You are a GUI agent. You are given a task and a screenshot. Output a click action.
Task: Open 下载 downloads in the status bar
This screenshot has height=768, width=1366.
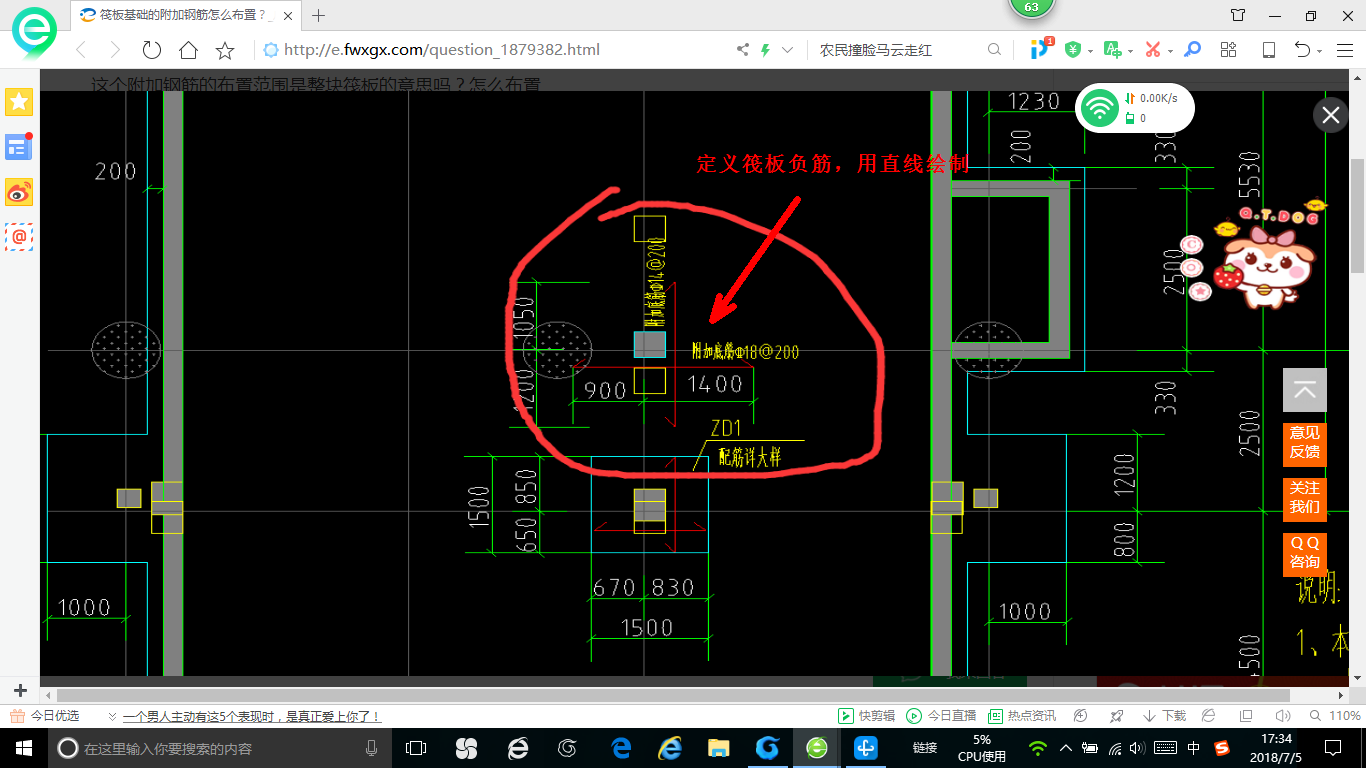1164,716
